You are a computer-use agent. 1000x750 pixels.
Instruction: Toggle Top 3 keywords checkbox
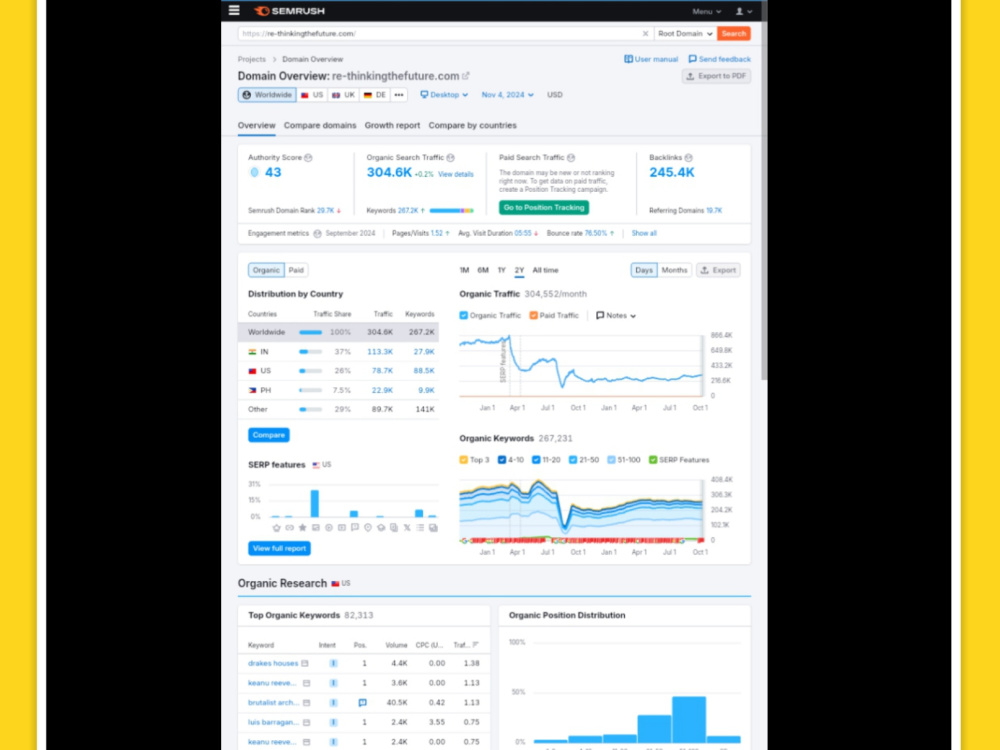(x=464, y=460)
